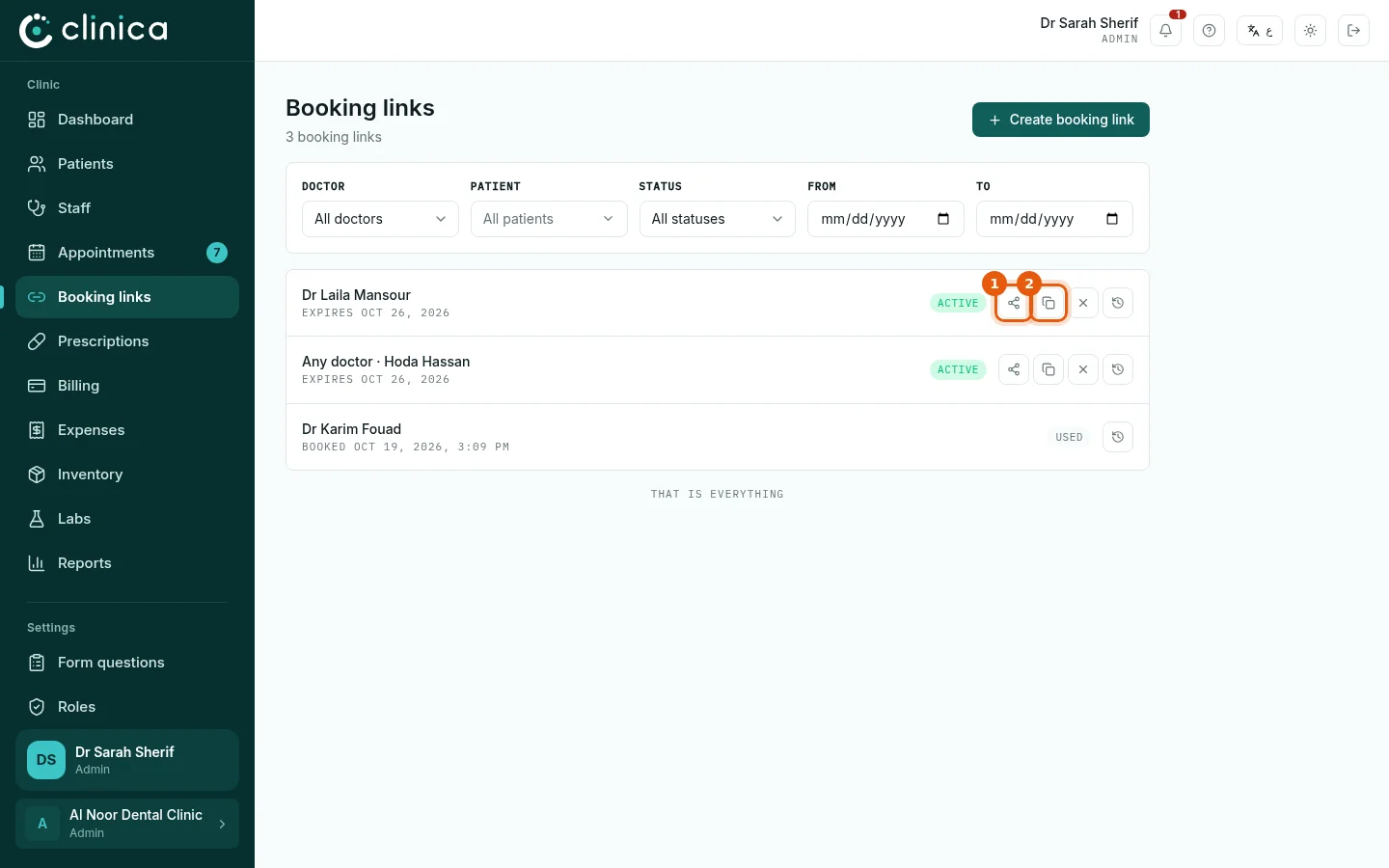Navigate to Staff
The image size is (1389, 868).
tap(127, 208)
